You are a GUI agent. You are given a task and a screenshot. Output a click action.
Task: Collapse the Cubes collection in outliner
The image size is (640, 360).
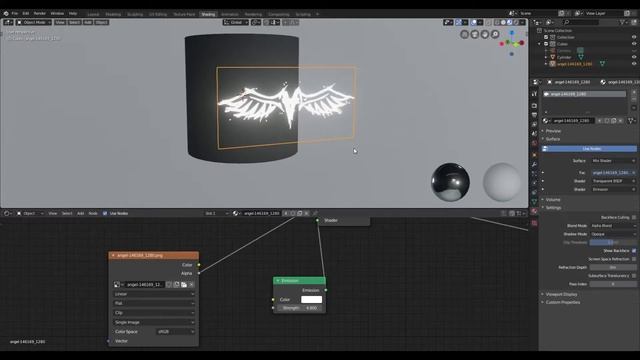(x=540, y=44)
